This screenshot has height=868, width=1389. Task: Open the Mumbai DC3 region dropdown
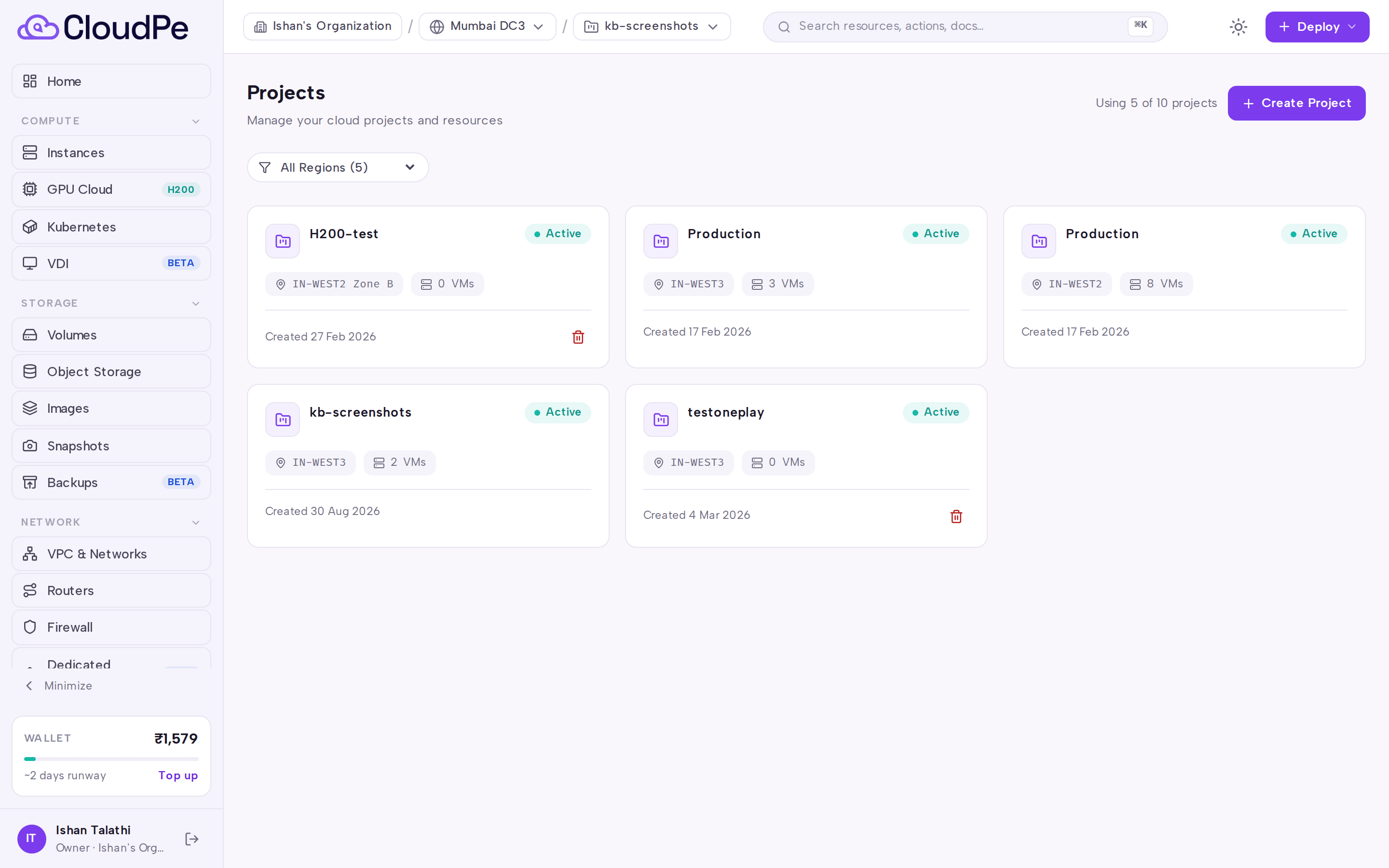tap(487, 27)
